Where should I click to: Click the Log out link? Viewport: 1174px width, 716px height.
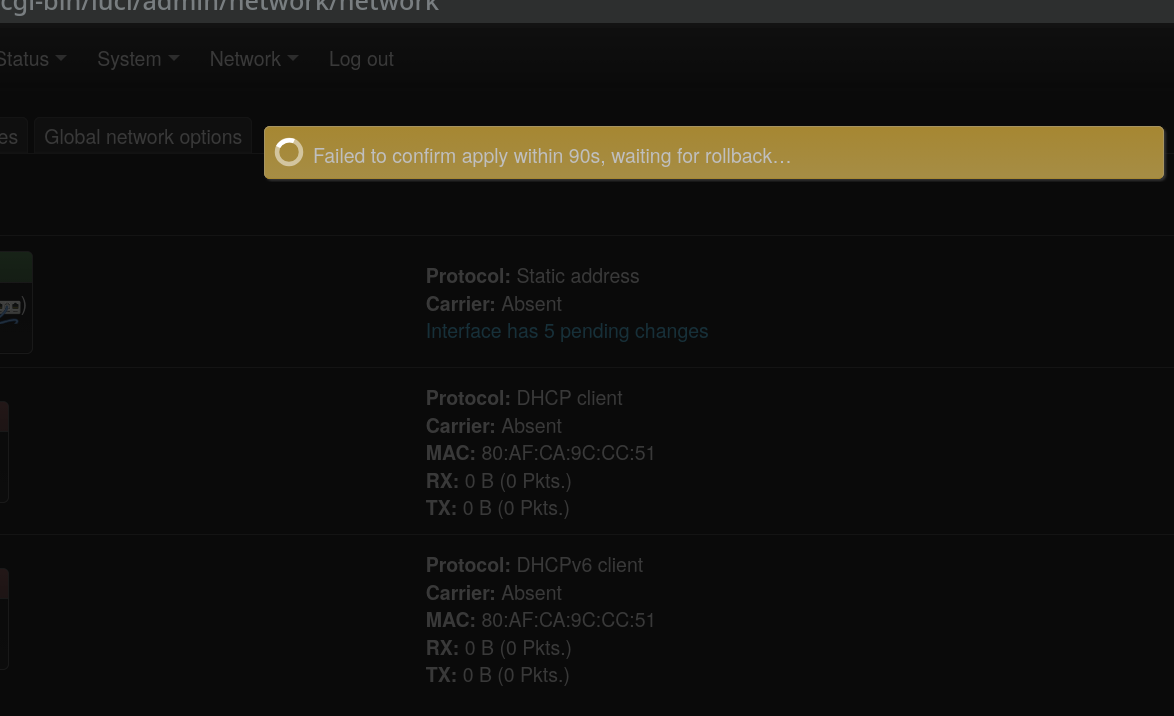coord(361,59)
